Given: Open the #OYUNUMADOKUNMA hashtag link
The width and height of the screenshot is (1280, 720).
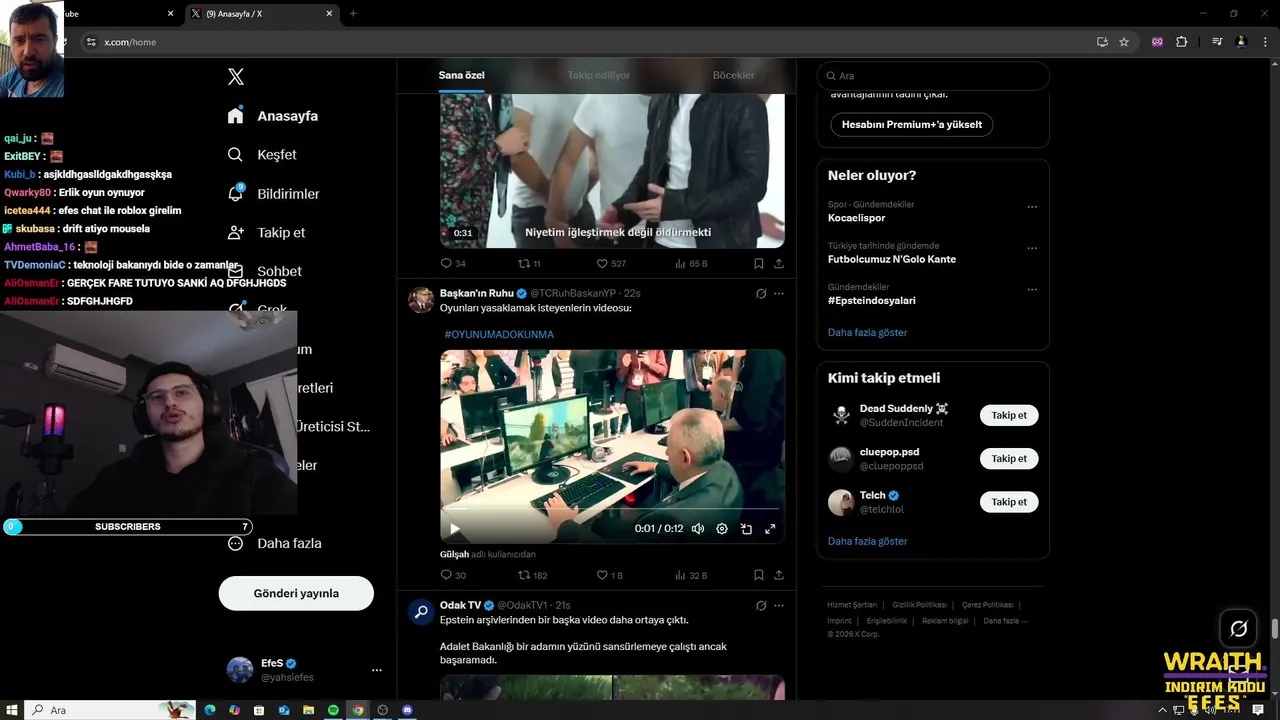Looking at the screenshot, I should tap(499, 334).
